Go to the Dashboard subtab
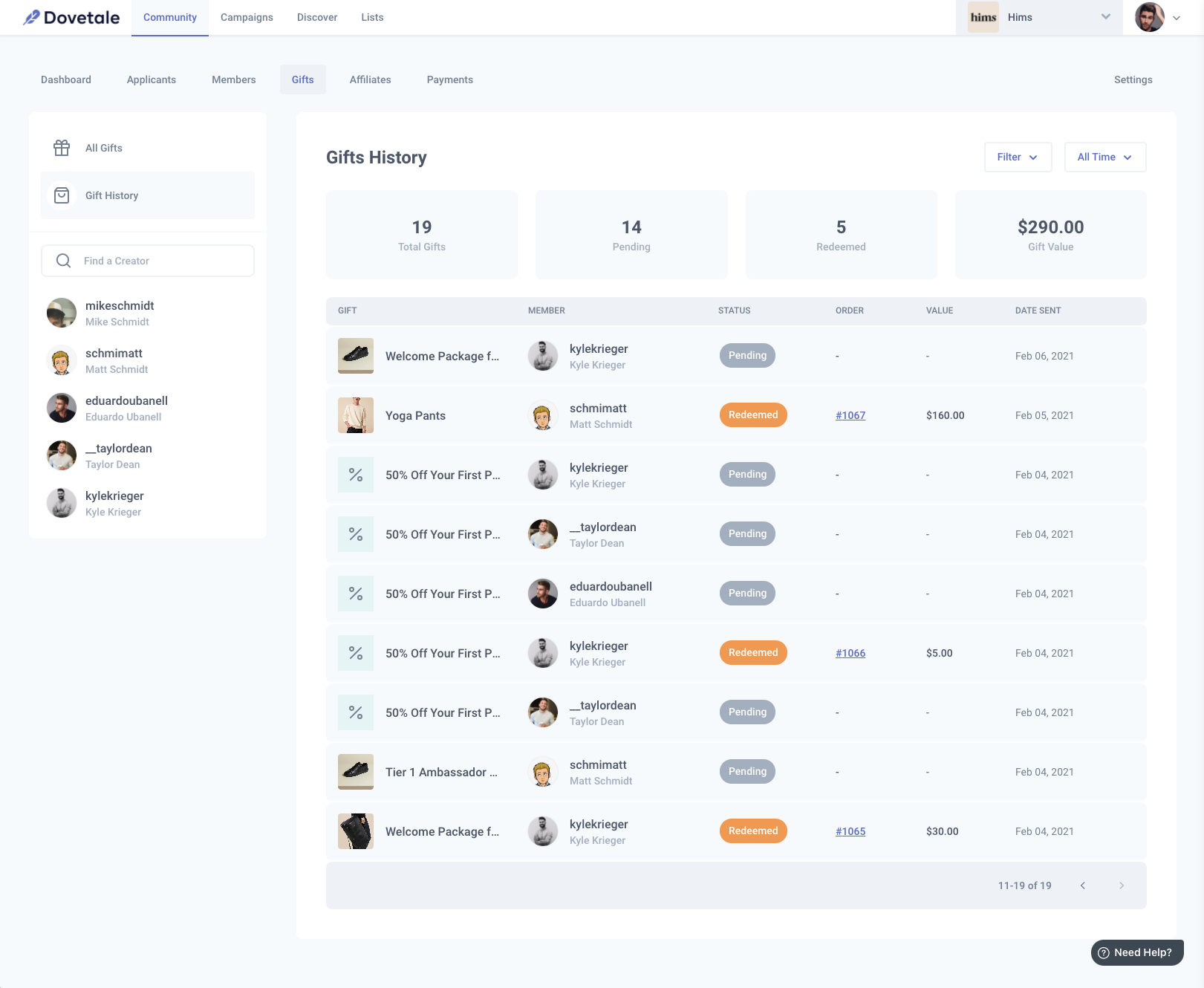The width and height of the screenshot is (1204, 988). pyautogui.click(x=66, y=79)
